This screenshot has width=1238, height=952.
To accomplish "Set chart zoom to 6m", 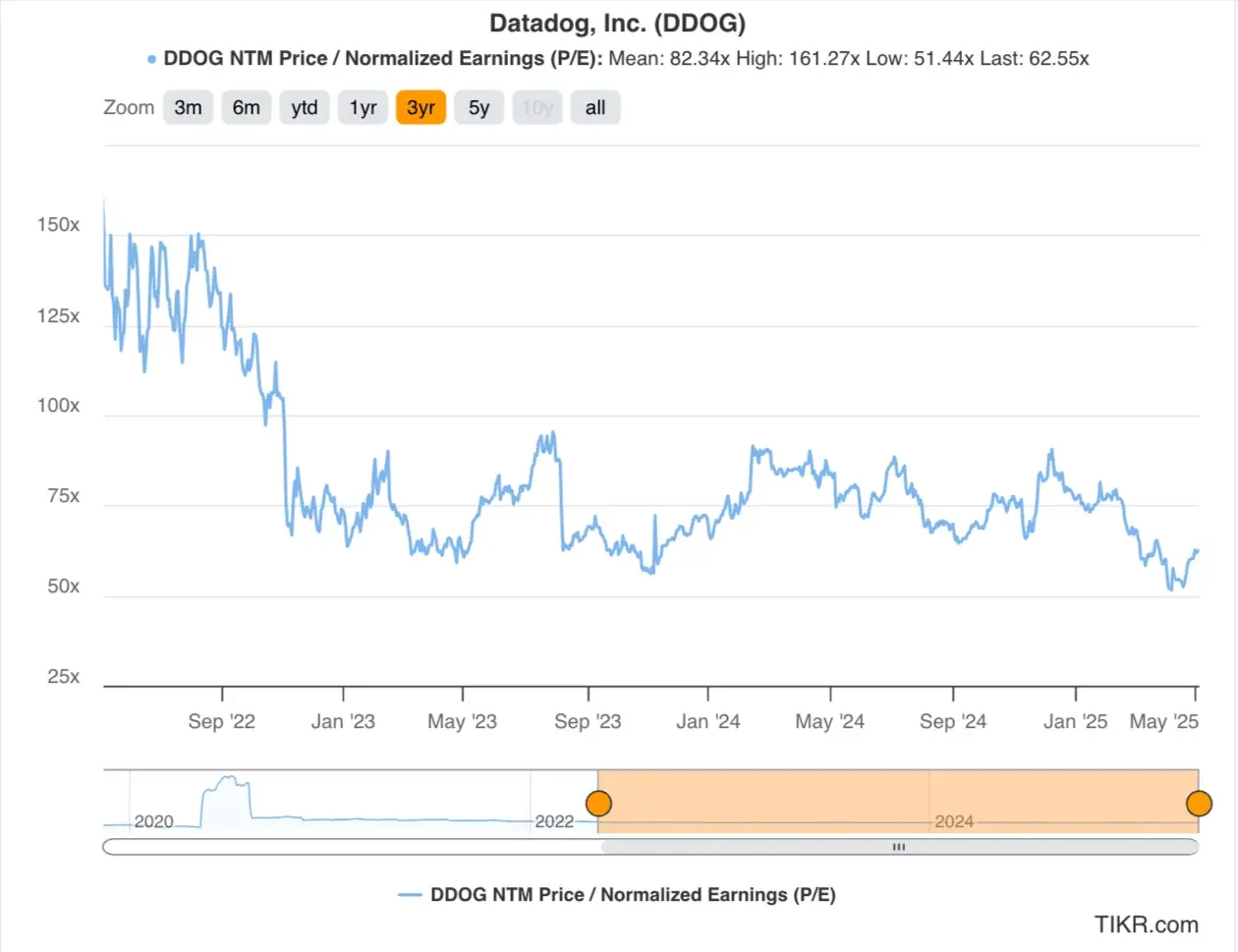I will pyautogui.click(x=246, y=108).
